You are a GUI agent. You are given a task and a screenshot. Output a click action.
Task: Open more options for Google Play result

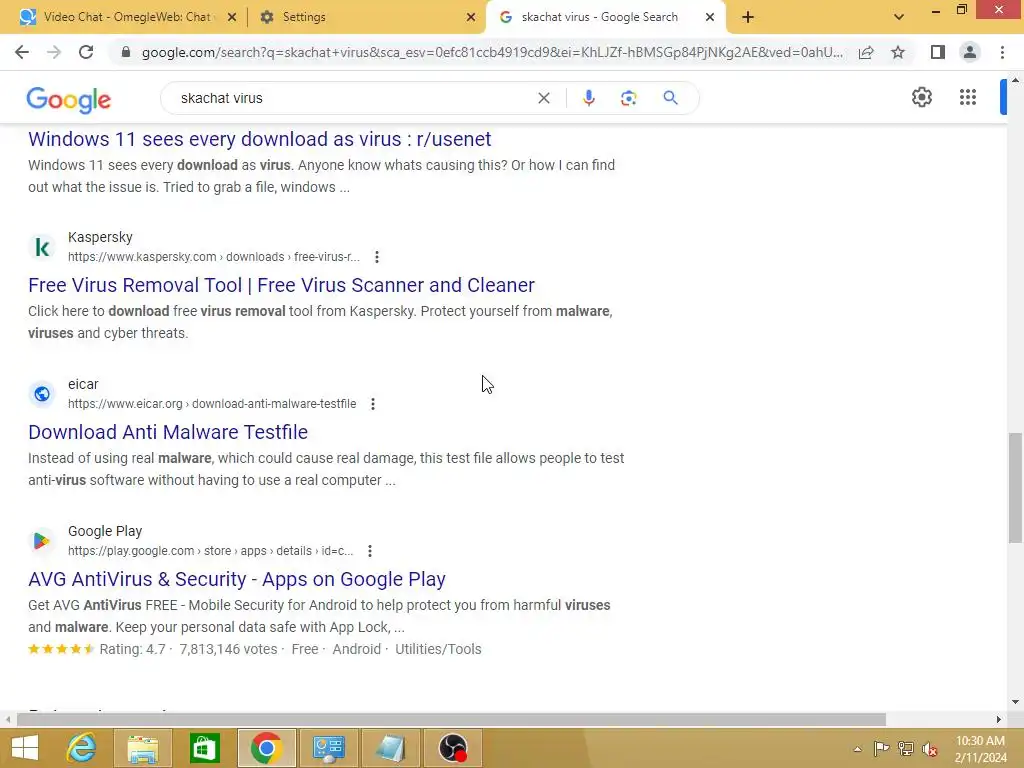click(x=370, y=551)
